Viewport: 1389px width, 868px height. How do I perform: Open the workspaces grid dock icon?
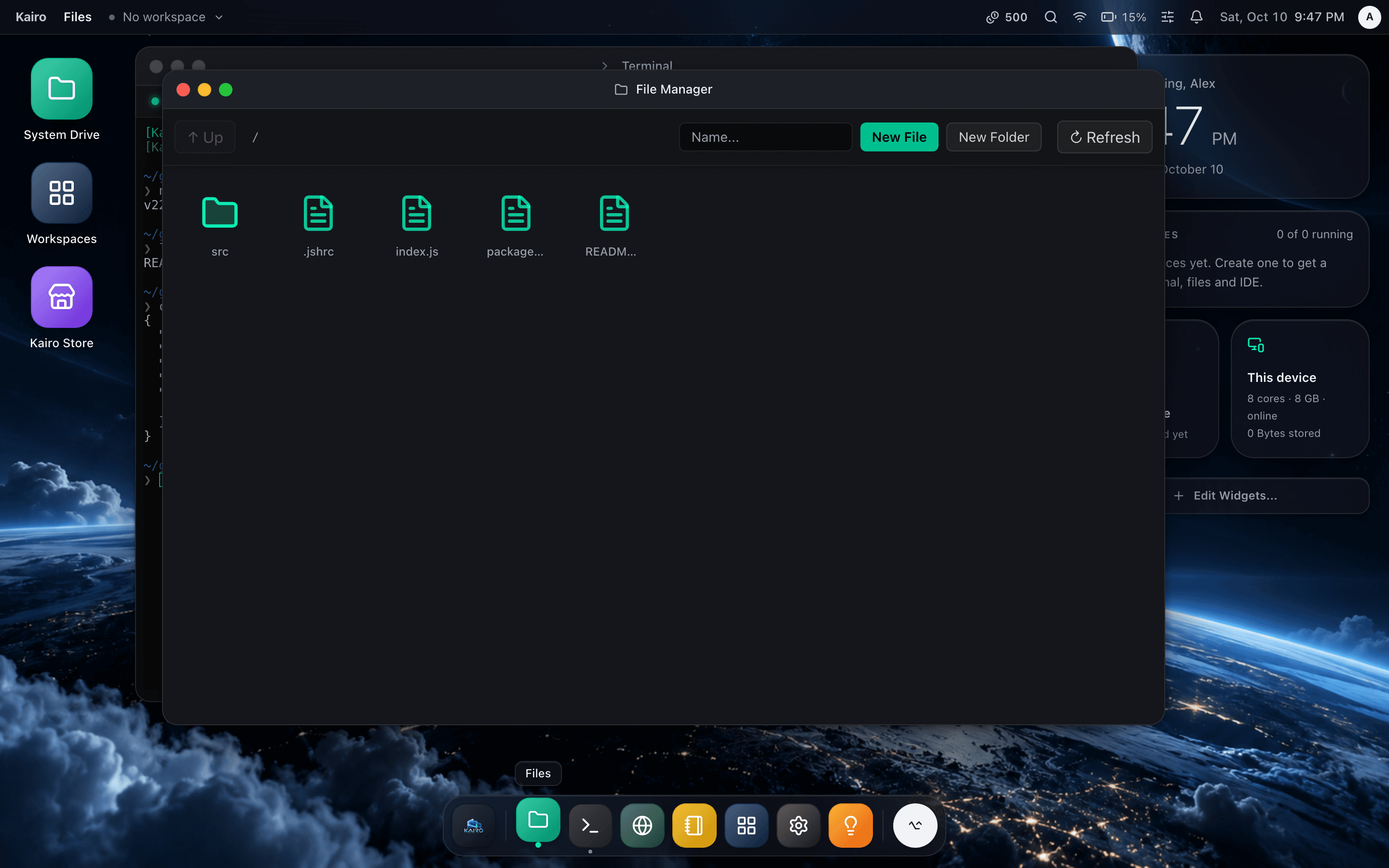coord(746,826)
